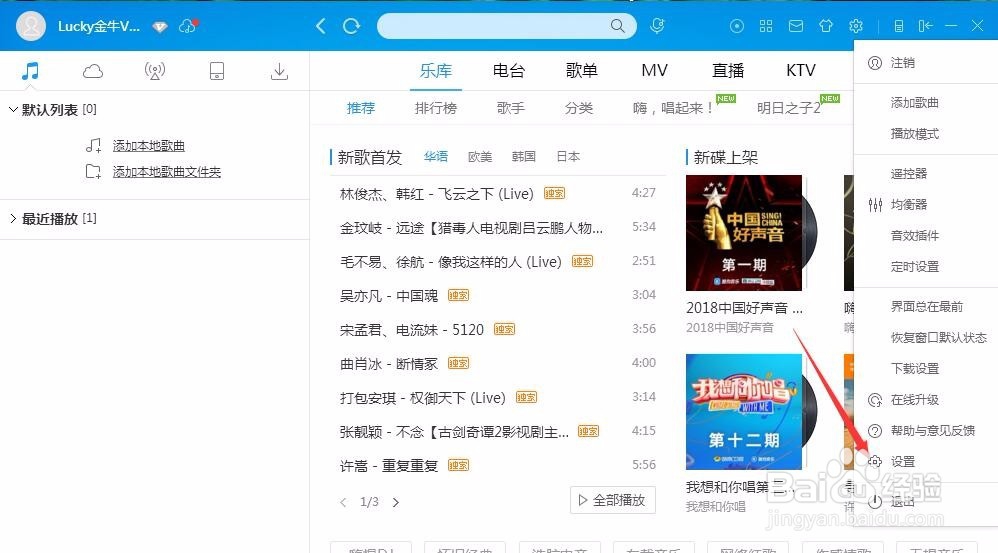This screenshot has width=998, height=553.
Task: Filter new songs by 日本
Action: pos(568,157)
